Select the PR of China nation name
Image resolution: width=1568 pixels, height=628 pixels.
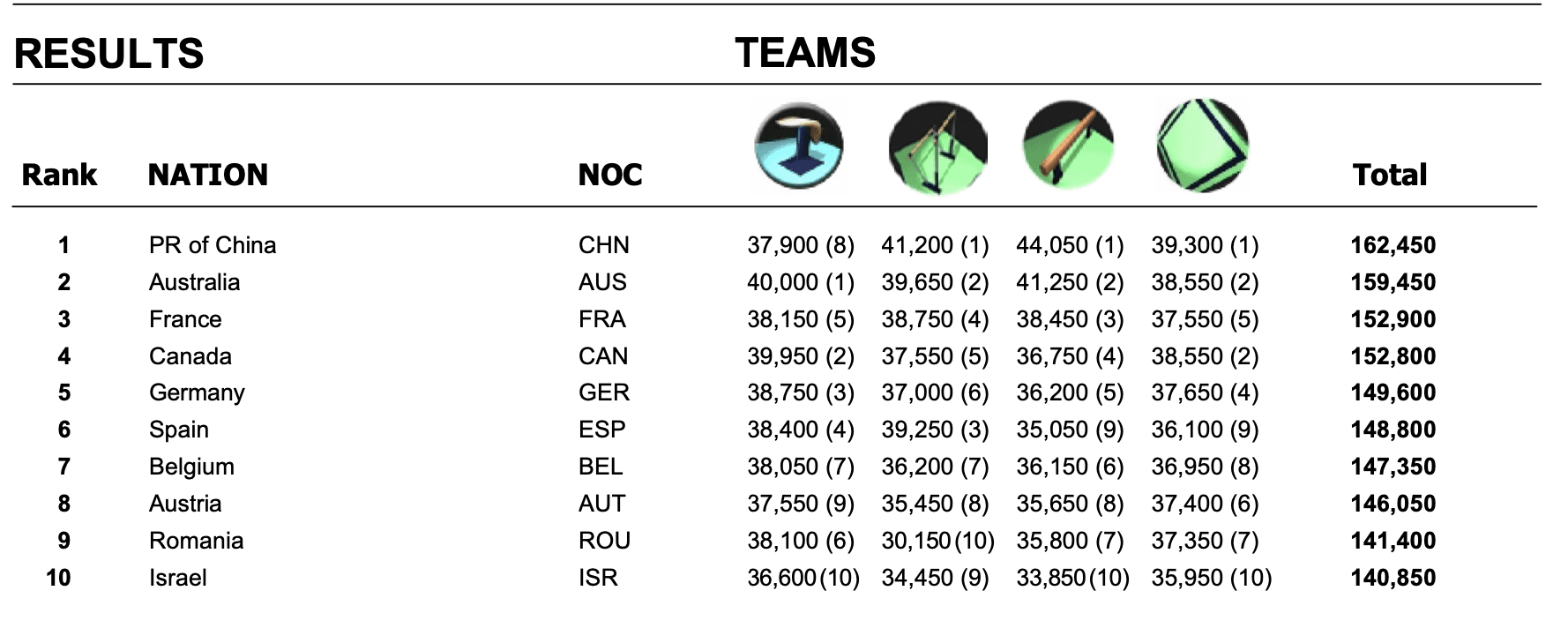coord(213,245)
